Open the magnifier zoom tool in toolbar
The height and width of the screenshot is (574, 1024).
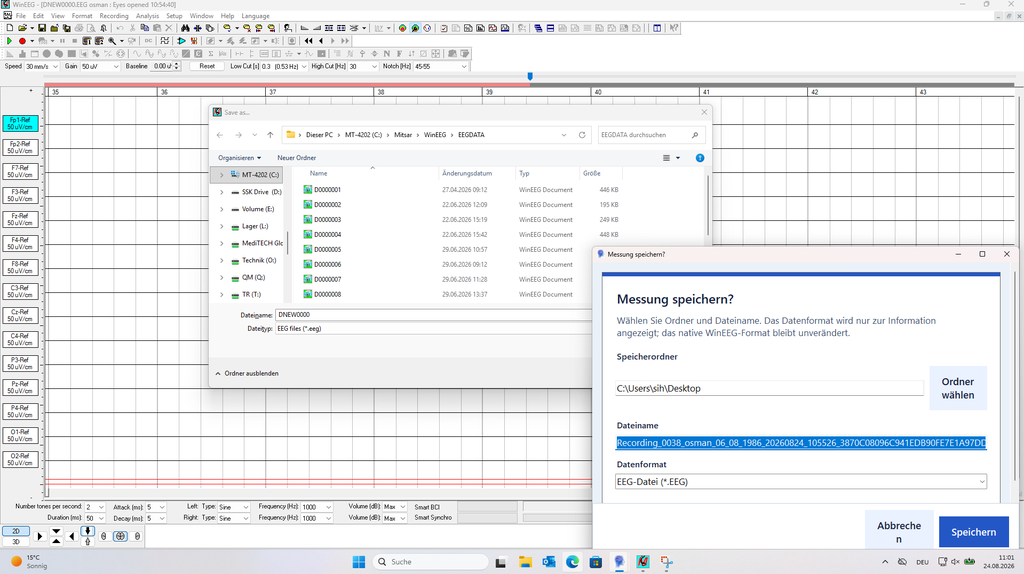[x=112, y=40]
